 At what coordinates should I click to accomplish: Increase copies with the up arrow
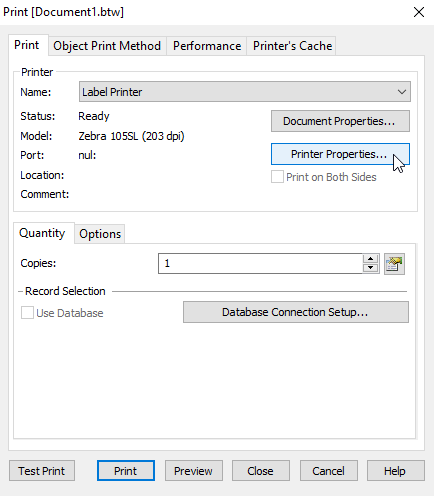point(370,259)
